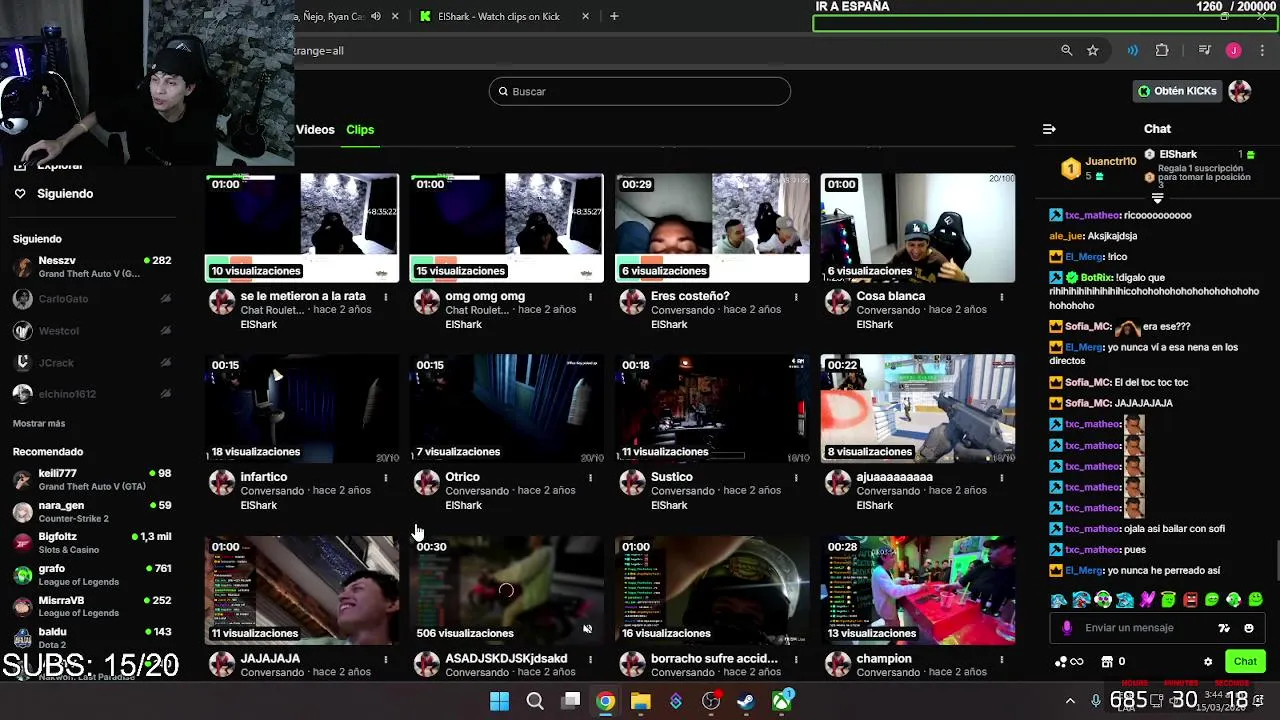This screenshot has height=720, width=1280.
Task: Open nara_gen recommended channel
Action: point(92,511)
